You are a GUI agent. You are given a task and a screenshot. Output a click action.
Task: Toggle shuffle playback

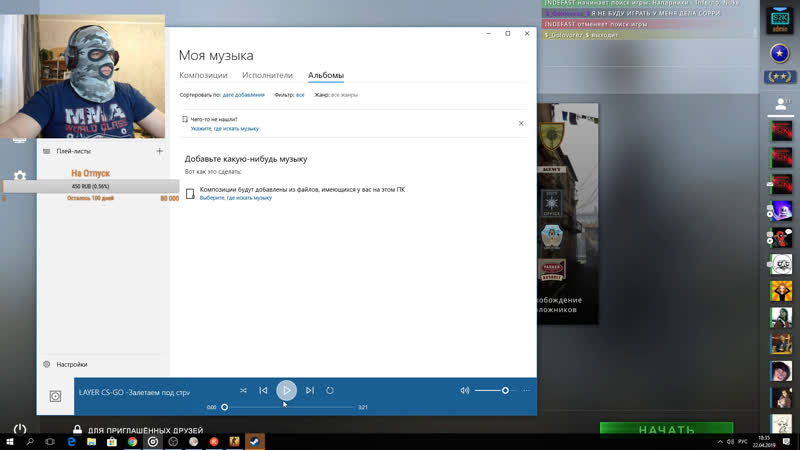[243, 390]
